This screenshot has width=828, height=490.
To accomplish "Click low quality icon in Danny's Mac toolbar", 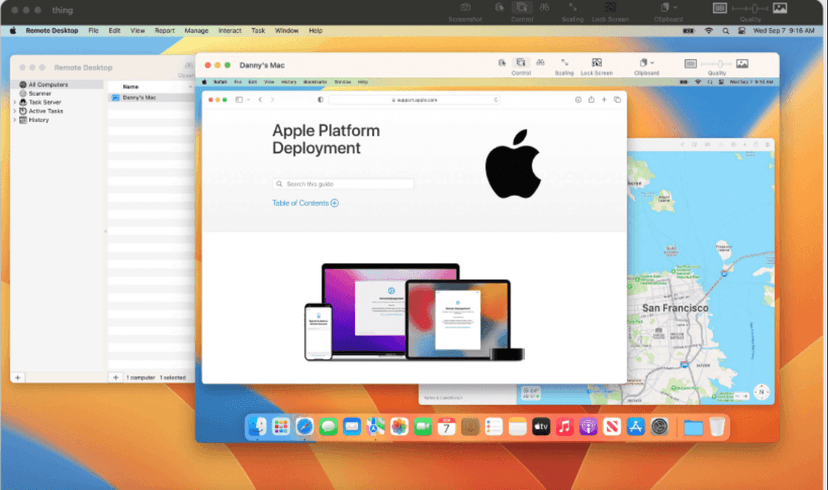I will click(690, 64).
